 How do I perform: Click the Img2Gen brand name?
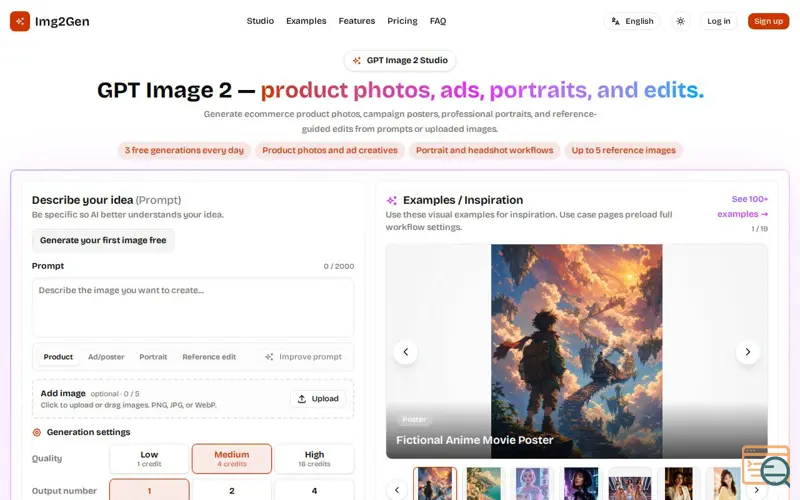coord(62,21)
